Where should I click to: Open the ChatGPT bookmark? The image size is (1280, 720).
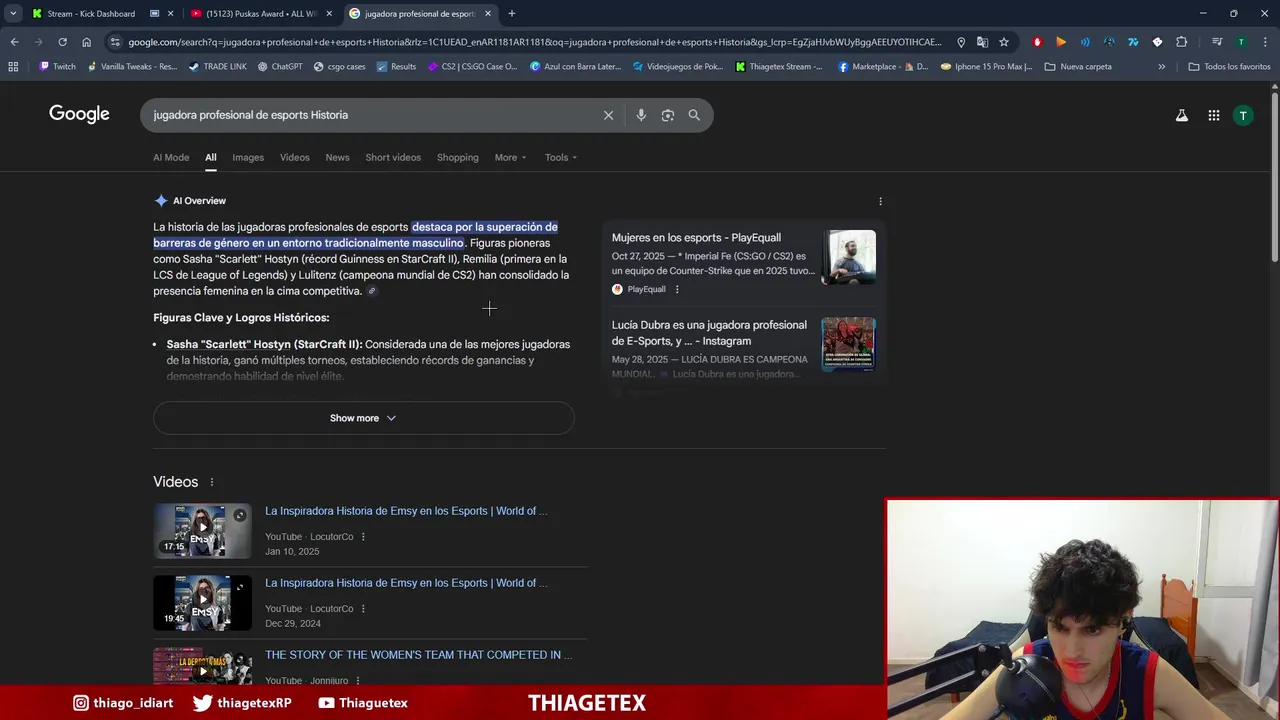280,67
